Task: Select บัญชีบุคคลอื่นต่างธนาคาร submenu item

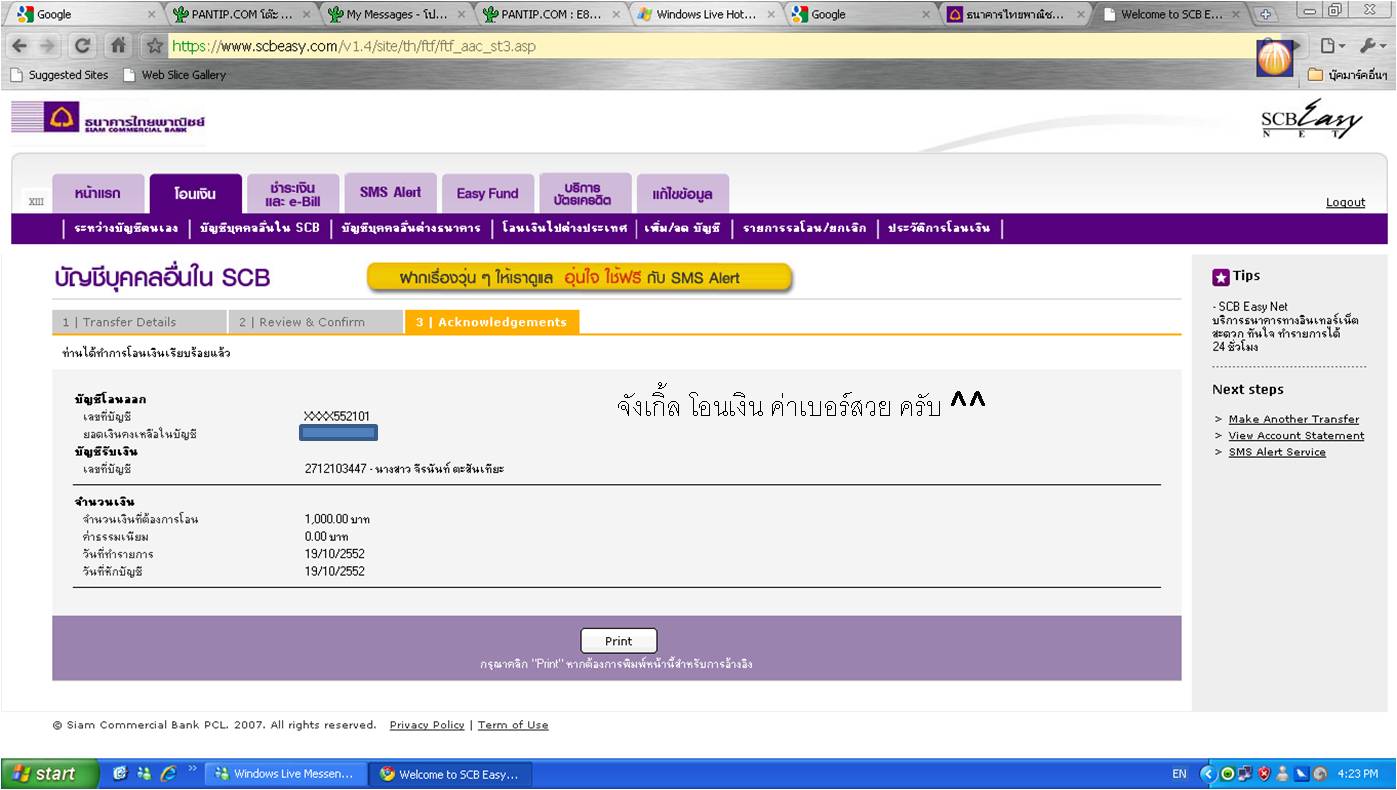Action: coord(411,228)
